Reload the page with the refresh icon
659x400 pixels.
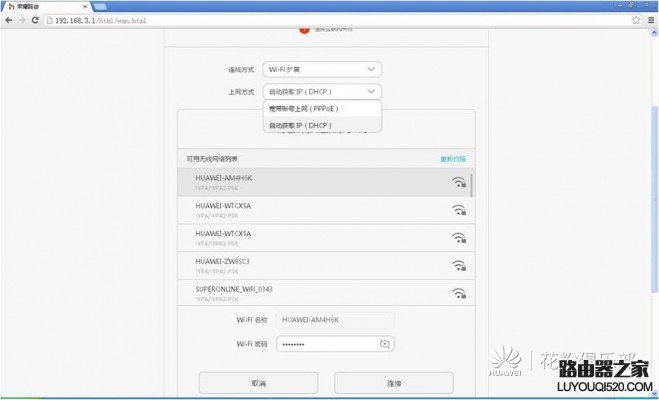[35, 20]
